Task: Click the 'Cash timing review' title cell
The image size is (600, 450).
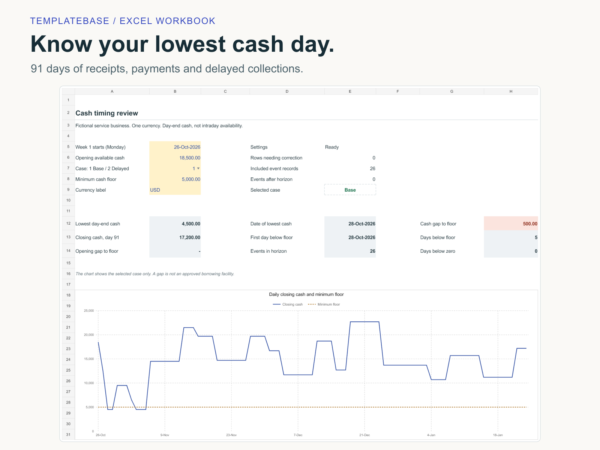Action: point(107,113)
